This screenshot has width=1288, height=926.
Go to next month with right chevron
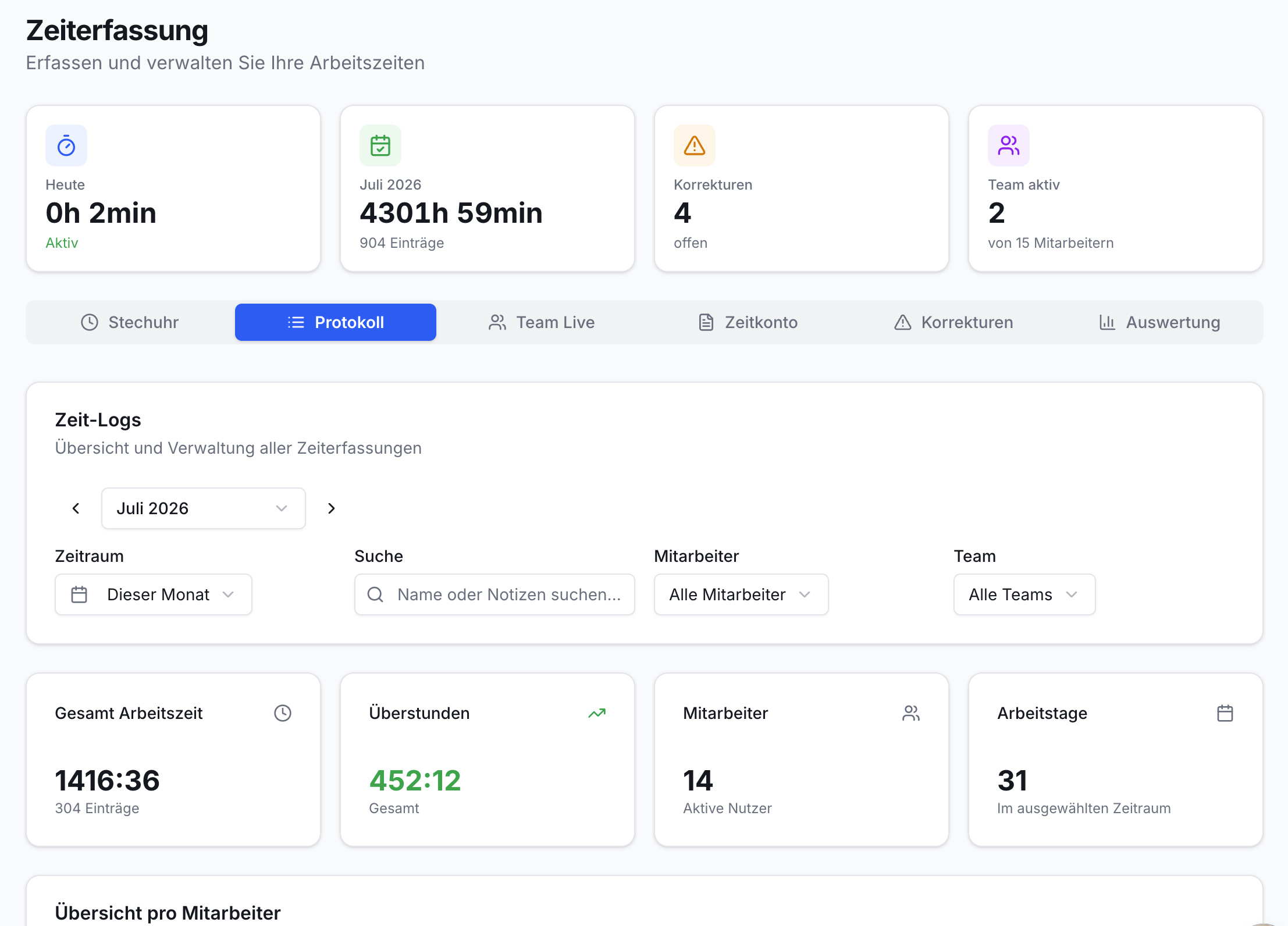click(x=331, y=508)
